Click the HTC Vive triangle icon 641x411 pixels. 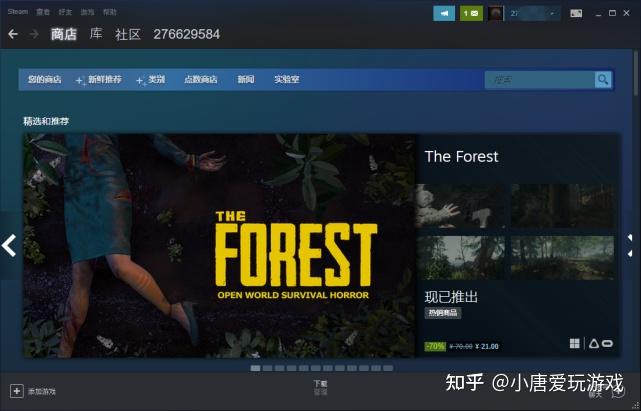594,344
